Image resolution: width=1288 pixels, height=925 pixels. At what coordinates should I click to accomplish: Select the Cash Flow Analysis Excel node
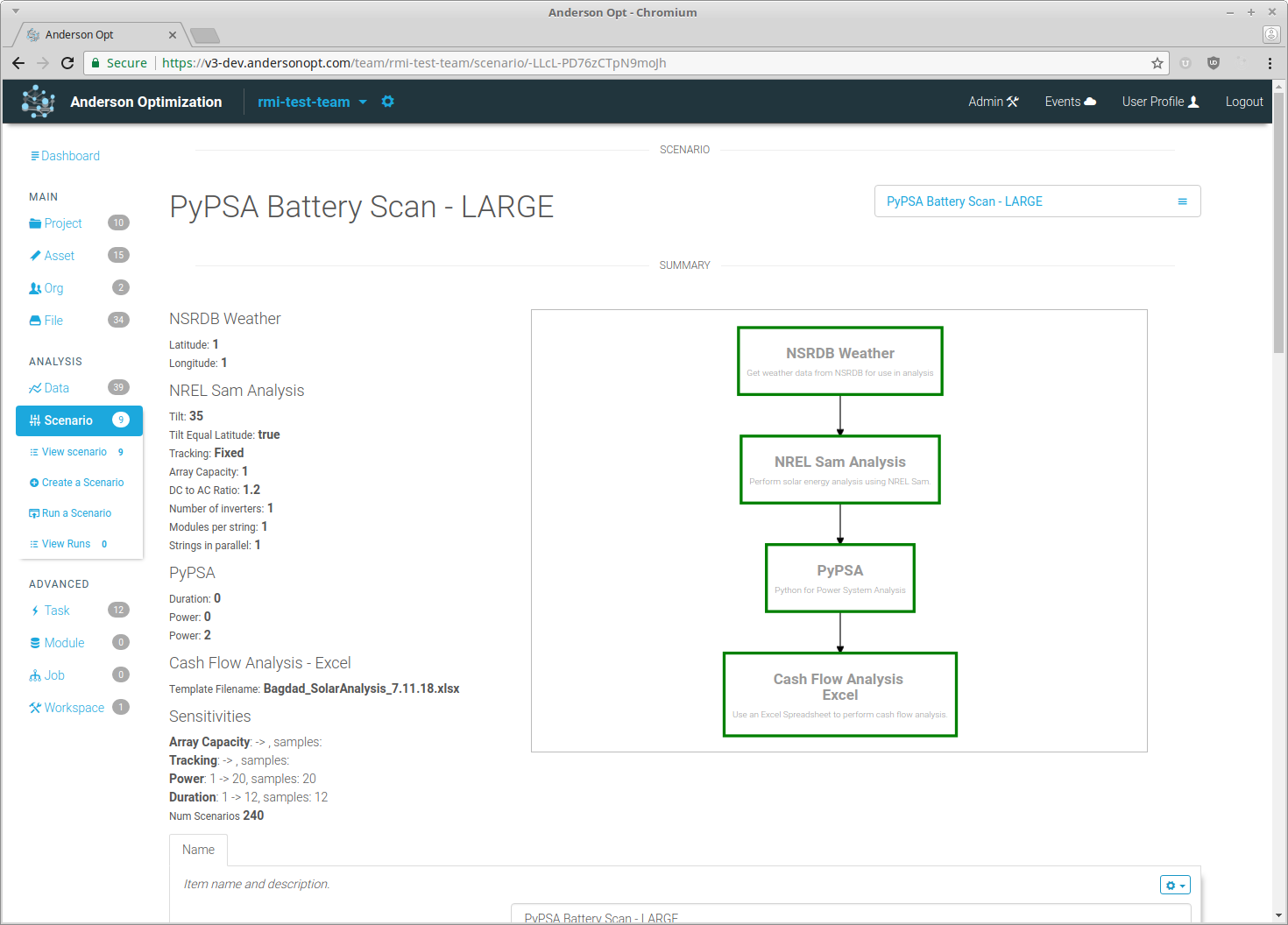pyautogui.click(x=840, y=695)
